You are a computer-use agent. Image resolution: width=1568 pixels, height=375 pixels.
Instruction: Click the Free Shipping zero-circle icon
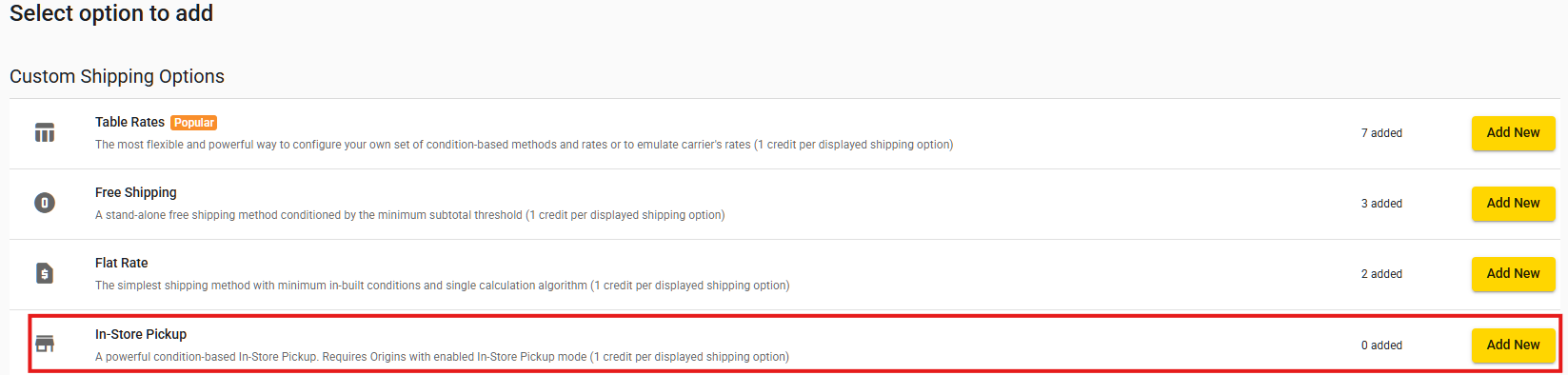45,203
